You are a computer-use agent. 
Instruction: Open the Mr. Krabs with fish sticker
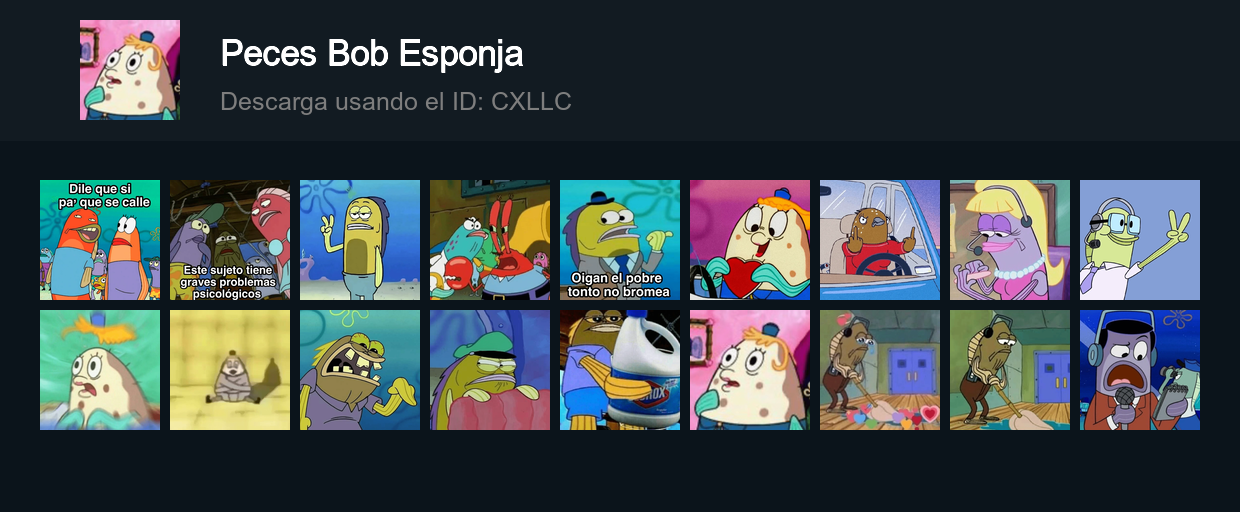[x=490, y=240]
